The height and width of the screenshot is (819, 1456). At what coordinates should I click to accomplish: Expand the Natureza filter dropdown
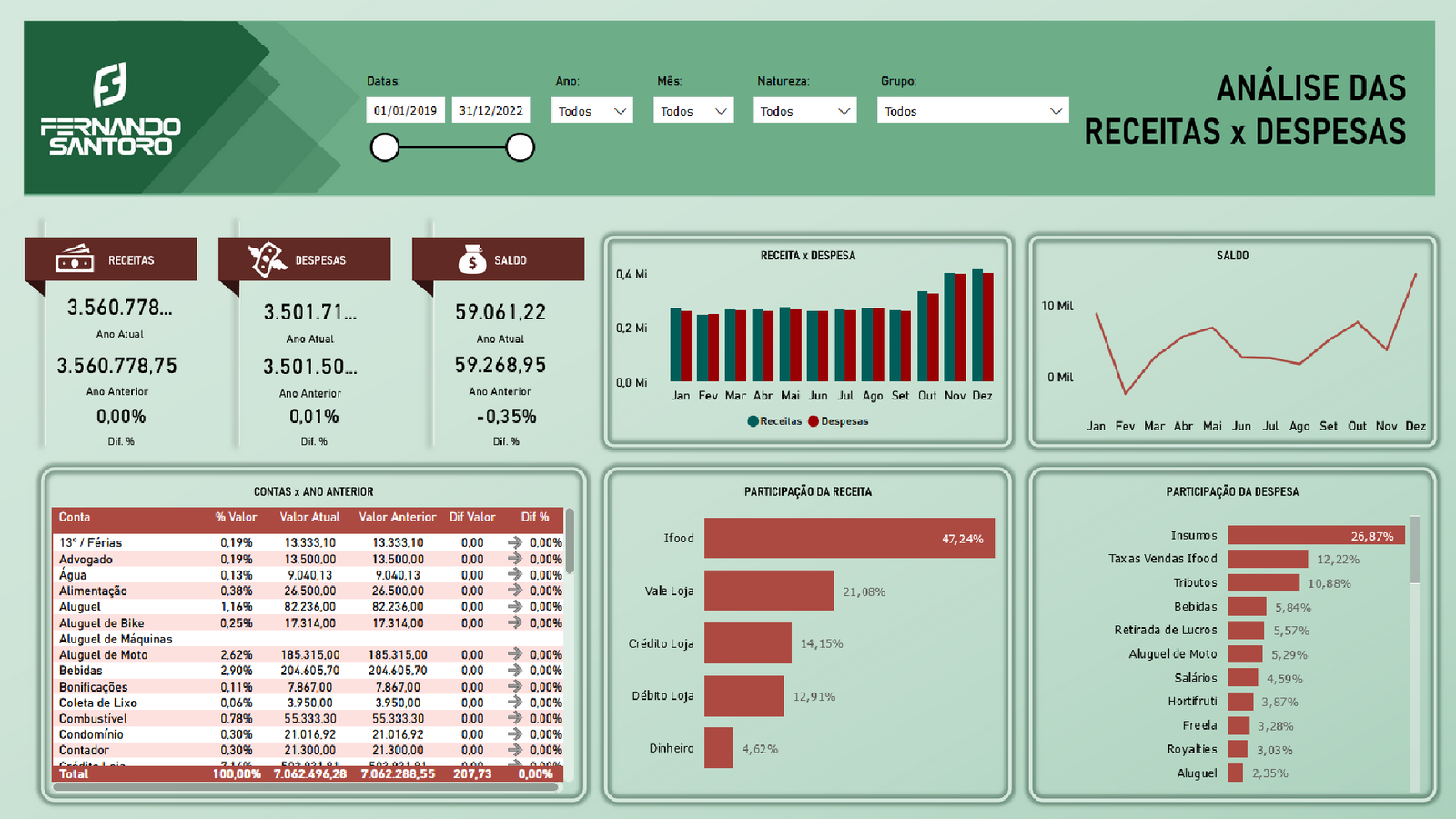[804, 111]
